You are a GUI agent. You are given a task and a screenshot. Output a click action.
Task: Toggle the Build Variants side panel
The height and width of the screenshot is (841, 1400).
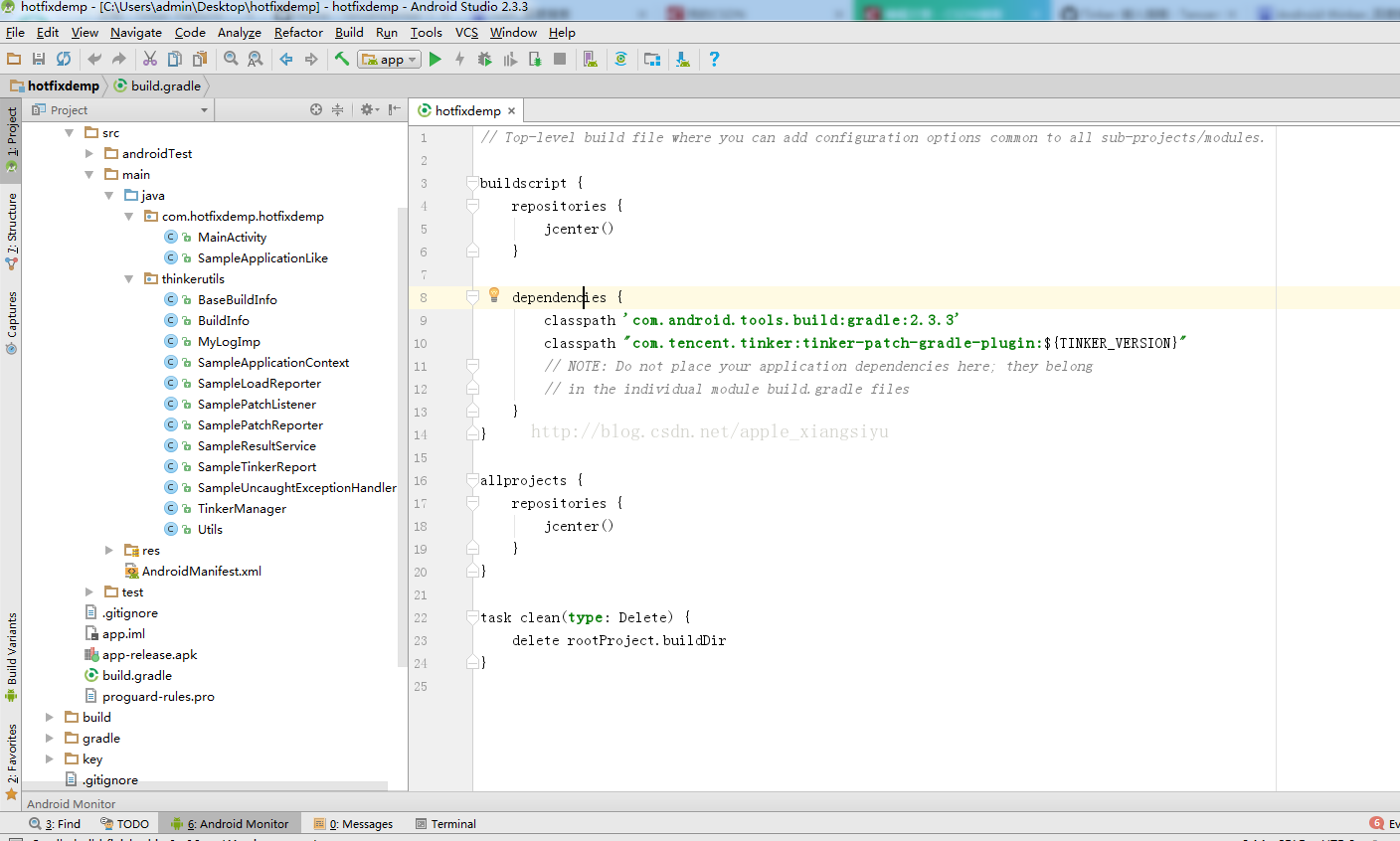click(x=11, y=656)
